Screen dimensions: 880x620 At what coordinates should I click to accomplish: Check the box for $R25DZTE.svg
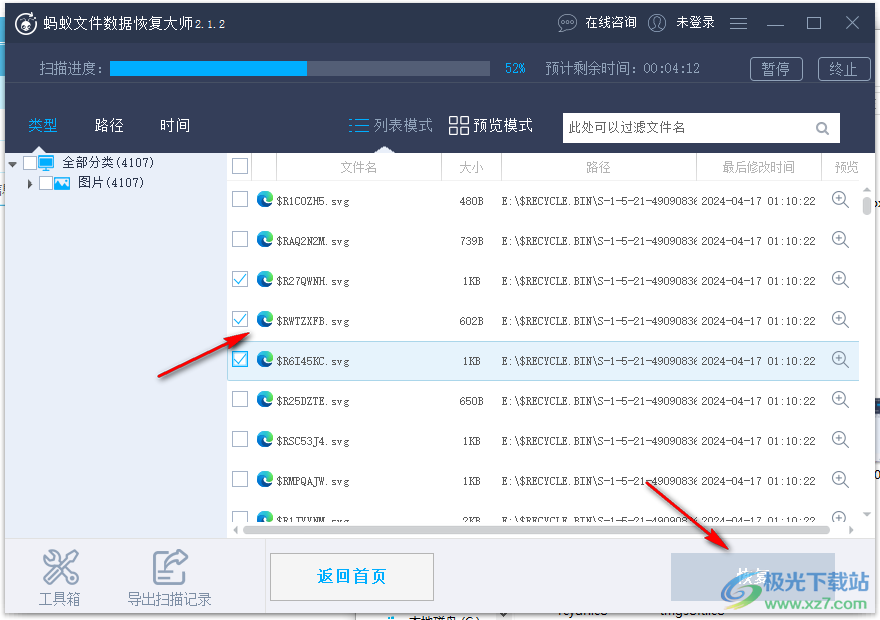pos(240,399)
